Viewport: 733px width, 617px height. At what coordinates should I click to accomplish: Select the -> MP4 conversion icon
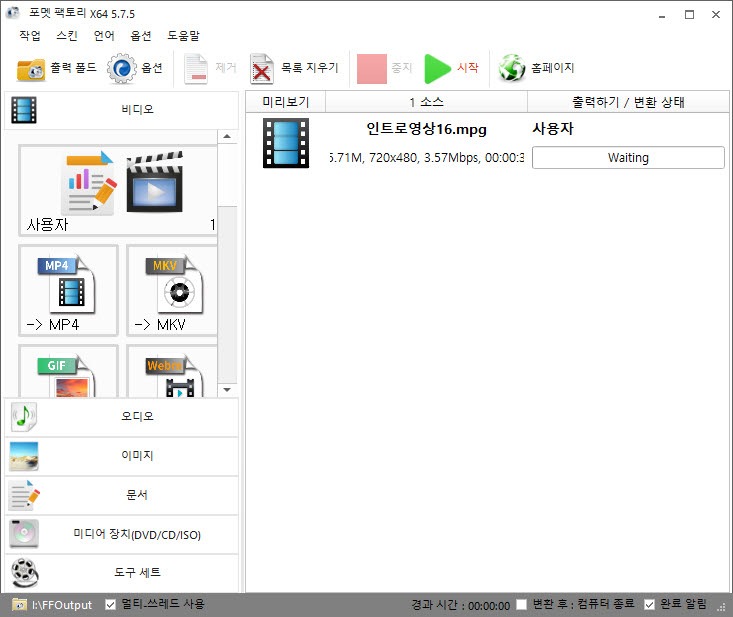tap(68, 290)
